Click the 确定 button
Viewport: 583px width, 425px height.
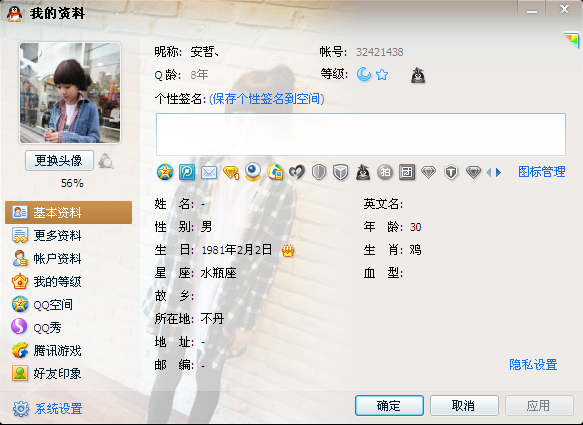pyautogui.click(x=389, y=405)
